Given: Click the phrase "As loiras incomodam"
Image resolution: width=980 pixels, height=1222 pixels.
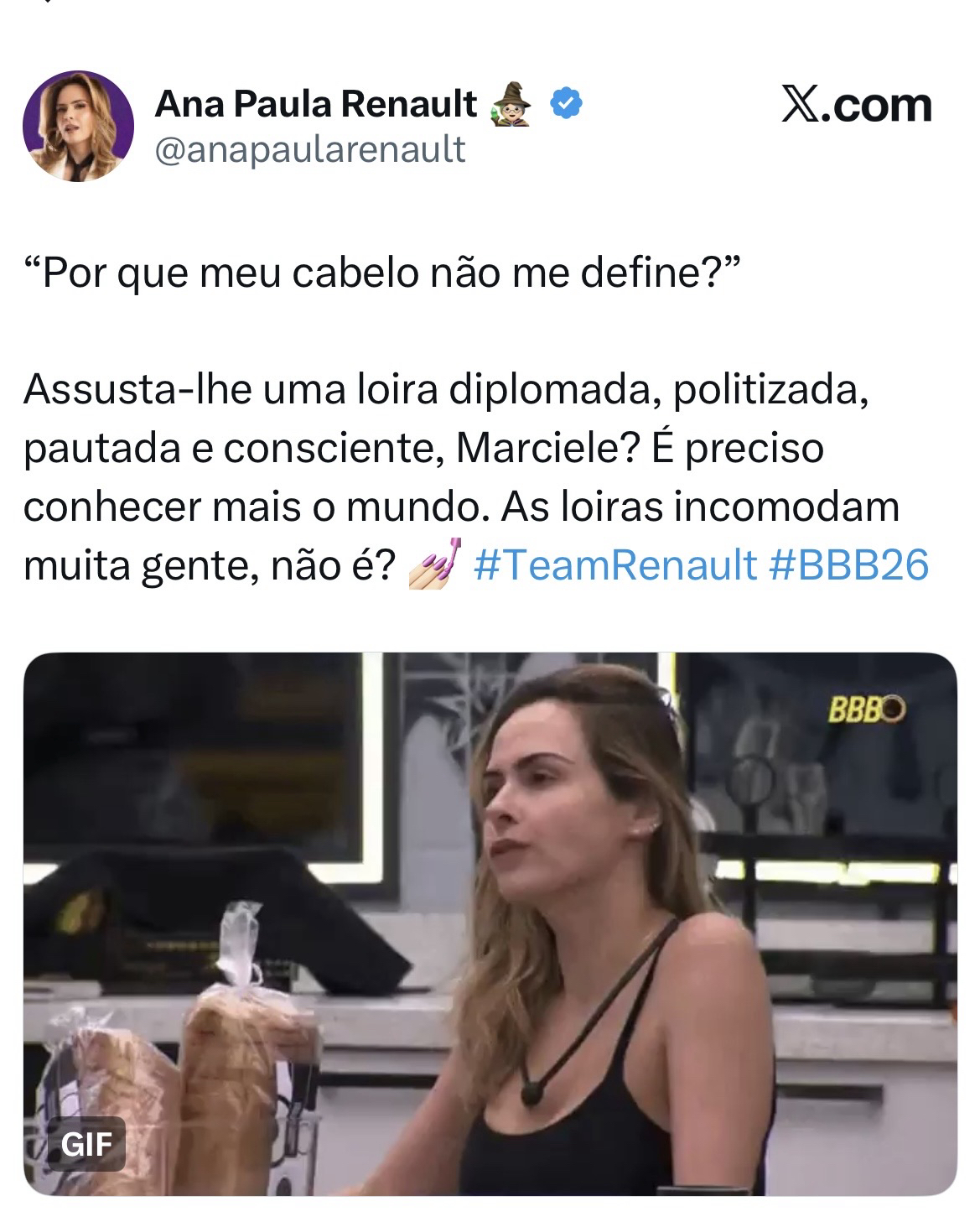Looking at the screenshot, I should (x=714, y=506).
